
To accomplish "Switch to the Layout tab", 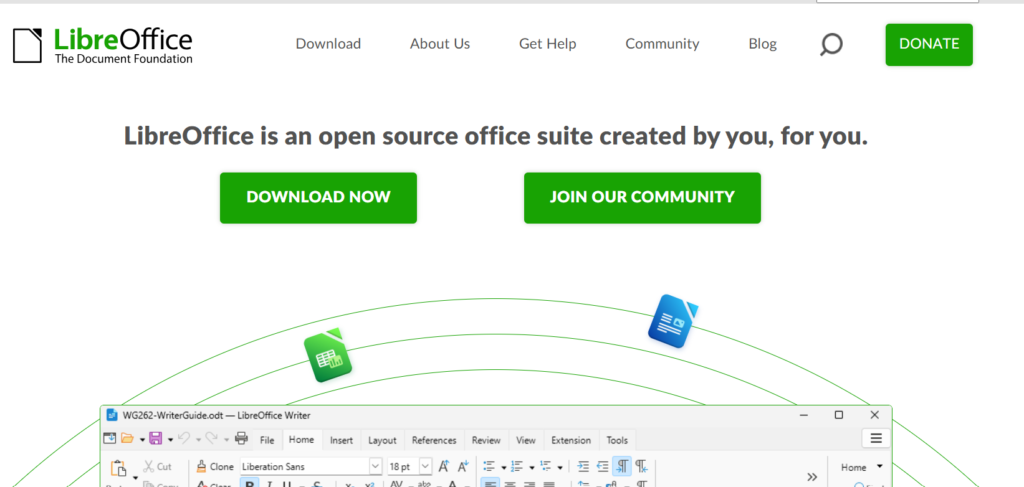I will pyautogui.click(x=382, y=440).
